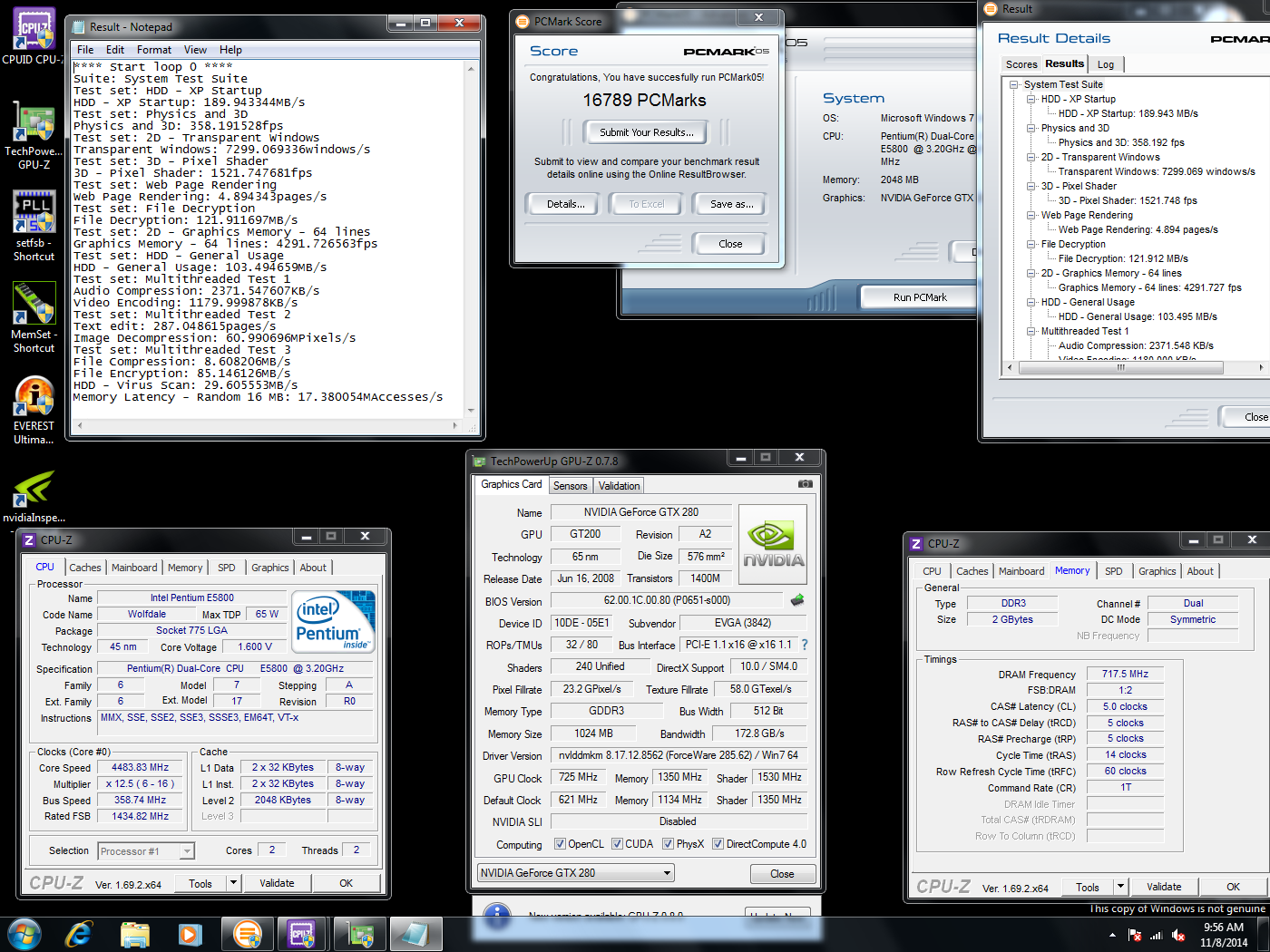Image resolution: width=1270 pixels, height=952 pixels.
Task: Switch to SPD tab in CPU-Z Memory window
Action: [x=1113, y=571]
